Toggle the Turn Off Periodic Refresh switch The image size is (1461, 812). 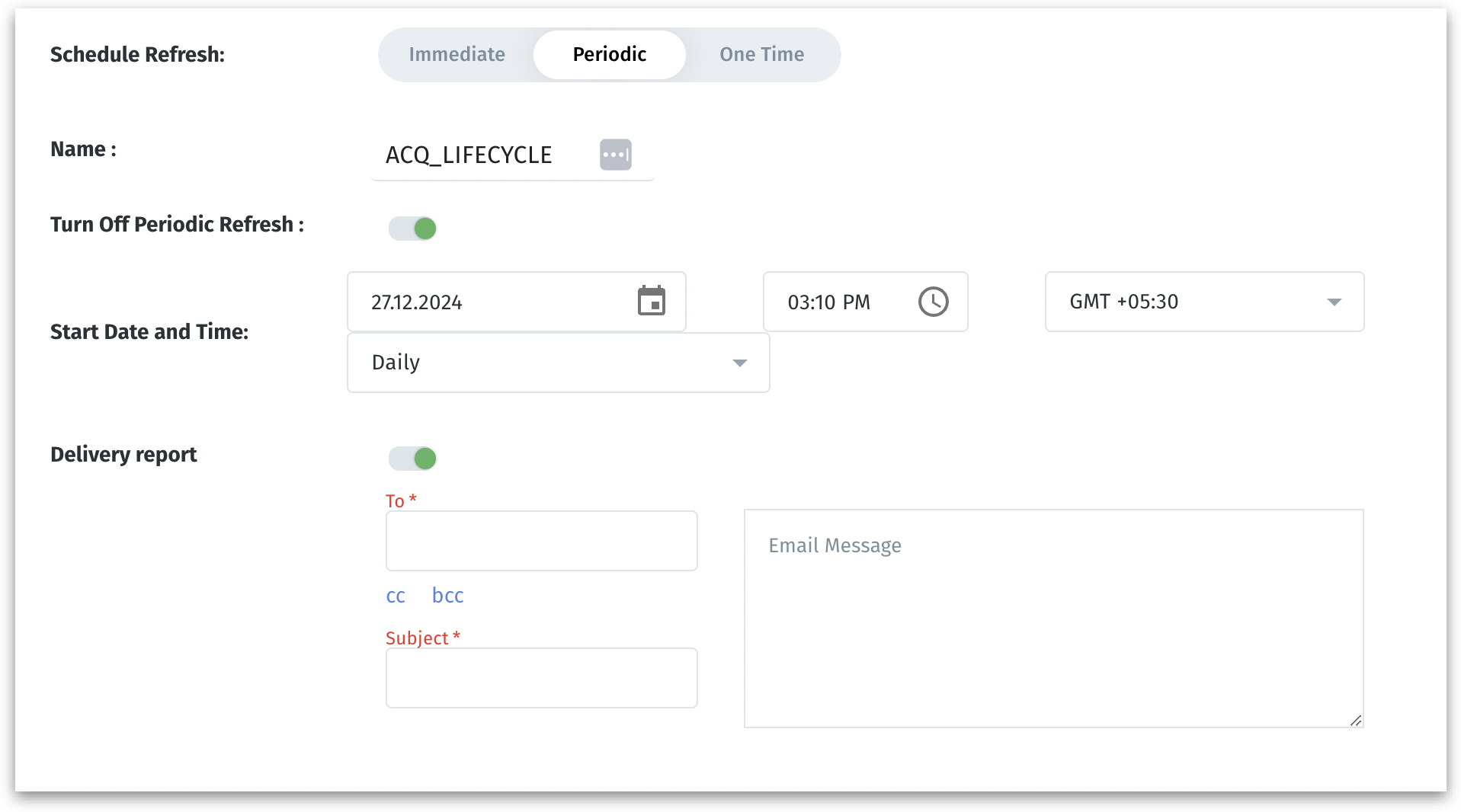coord(413,229)
